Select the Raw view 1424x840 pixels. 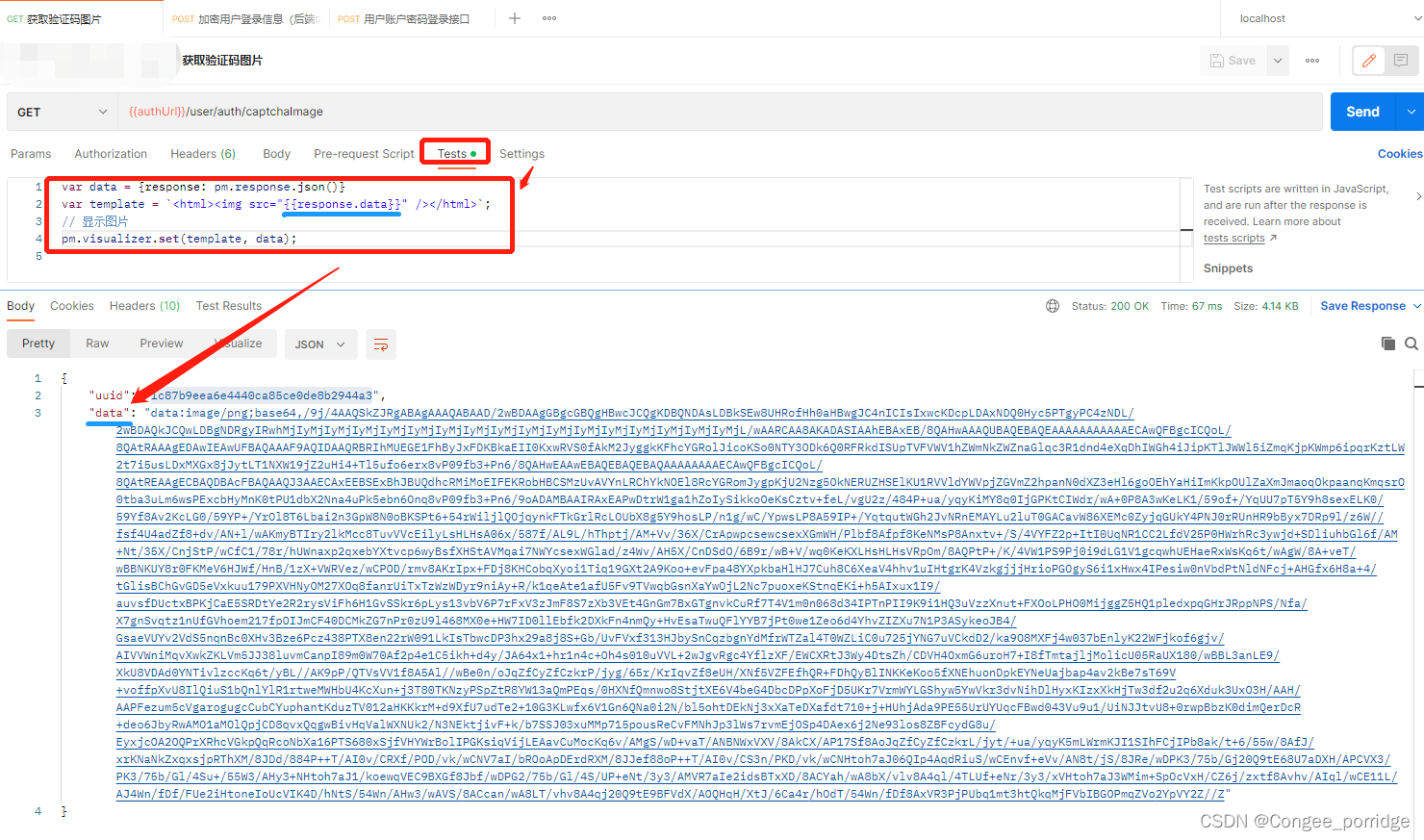coord(97,344)
